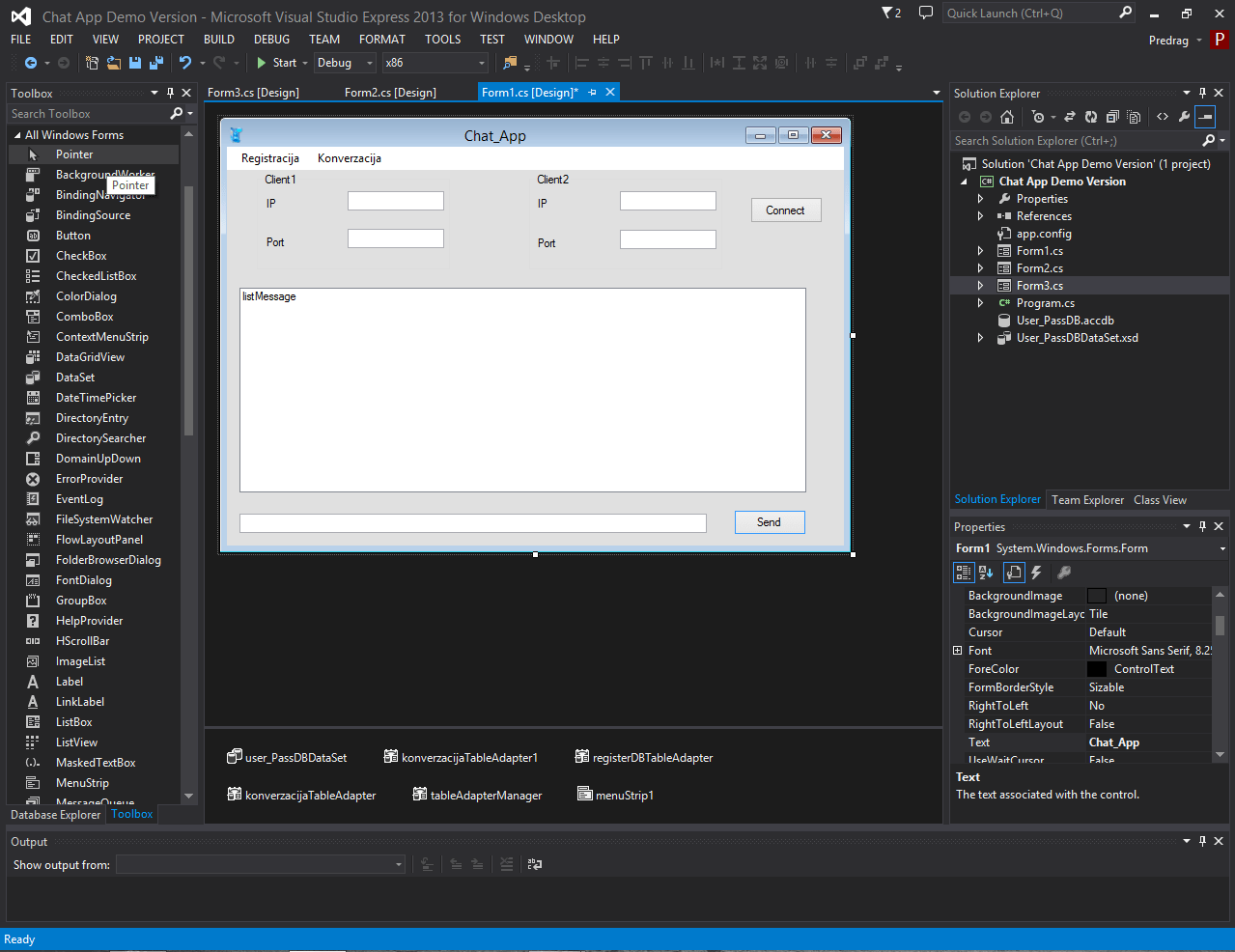The image size is (1235, 952).
Task: Select User_PassDB.accdb in Solution Explorer
Action: click(1064, 321)
